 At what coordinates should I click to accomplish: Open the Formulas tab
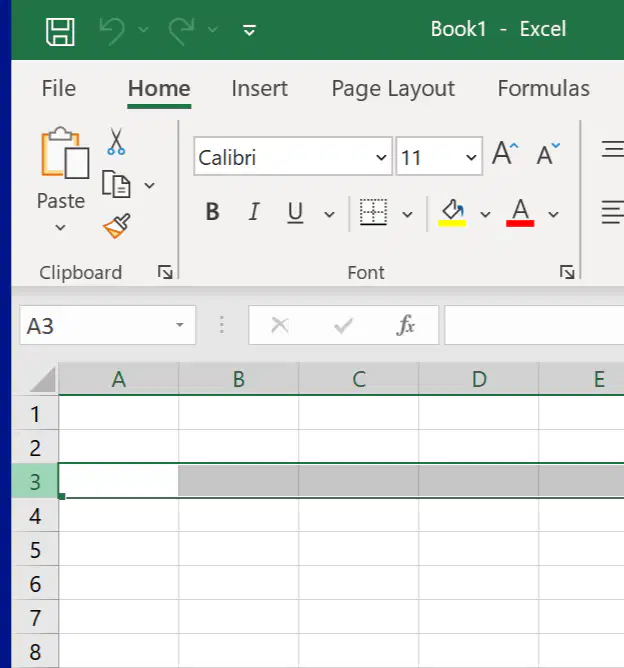(x=543, y=89)
